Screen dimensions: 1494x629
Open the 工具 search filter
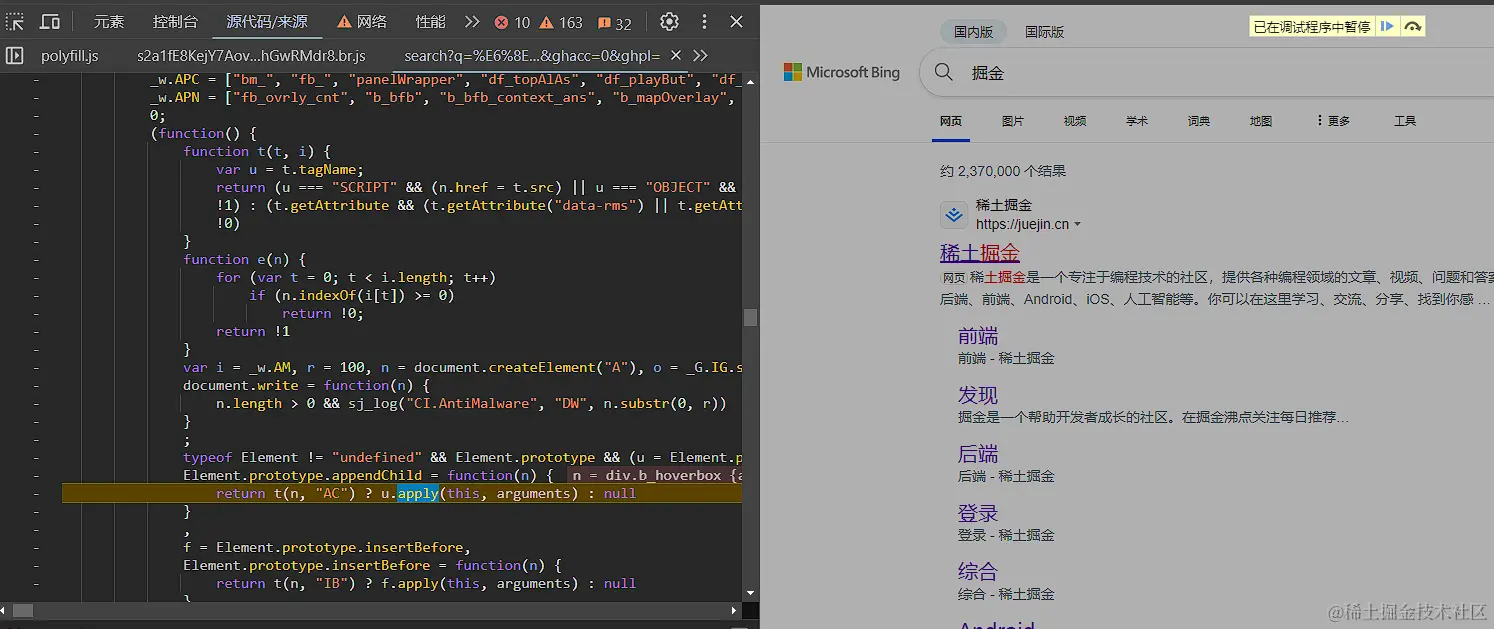(1405, 121)
